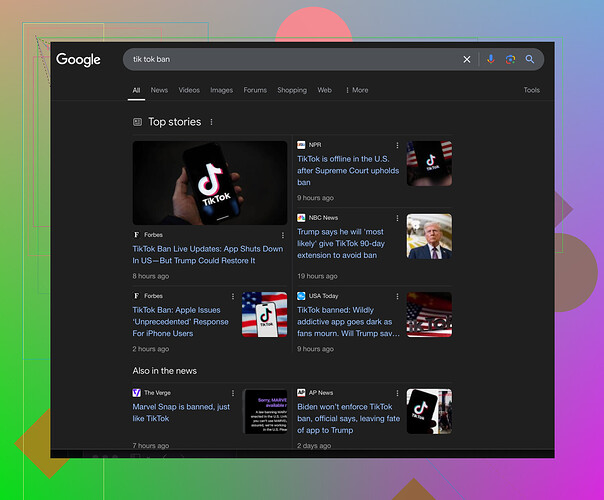Click Marvel Snap notice thumbnail
The image size is (604, 500).
tap(266, 411)
